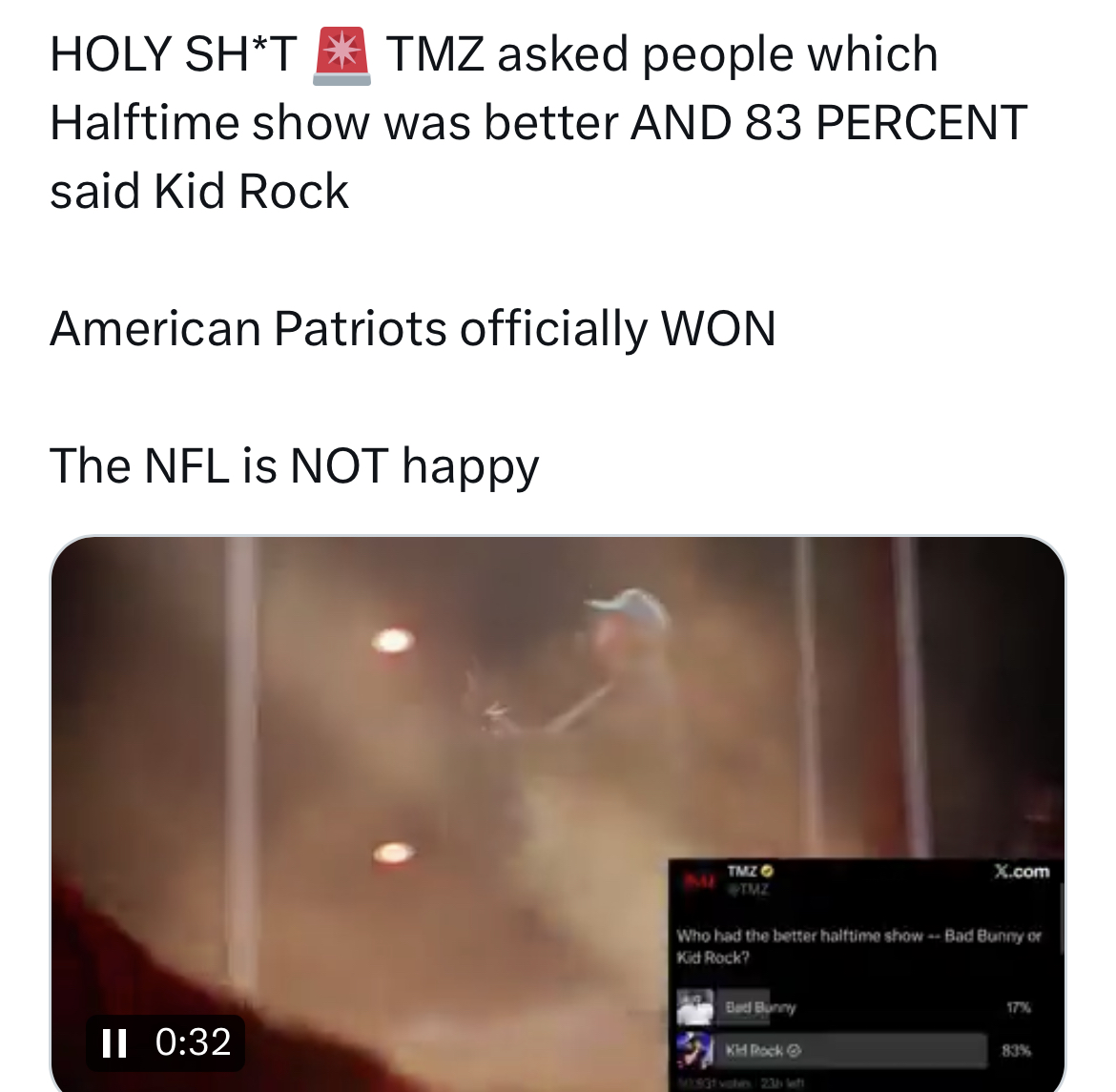The width and height of the screenshot is (1116, 1092).
Task: Click the checkmark icon beside Kid Rock
Action: click(795, 1050)
